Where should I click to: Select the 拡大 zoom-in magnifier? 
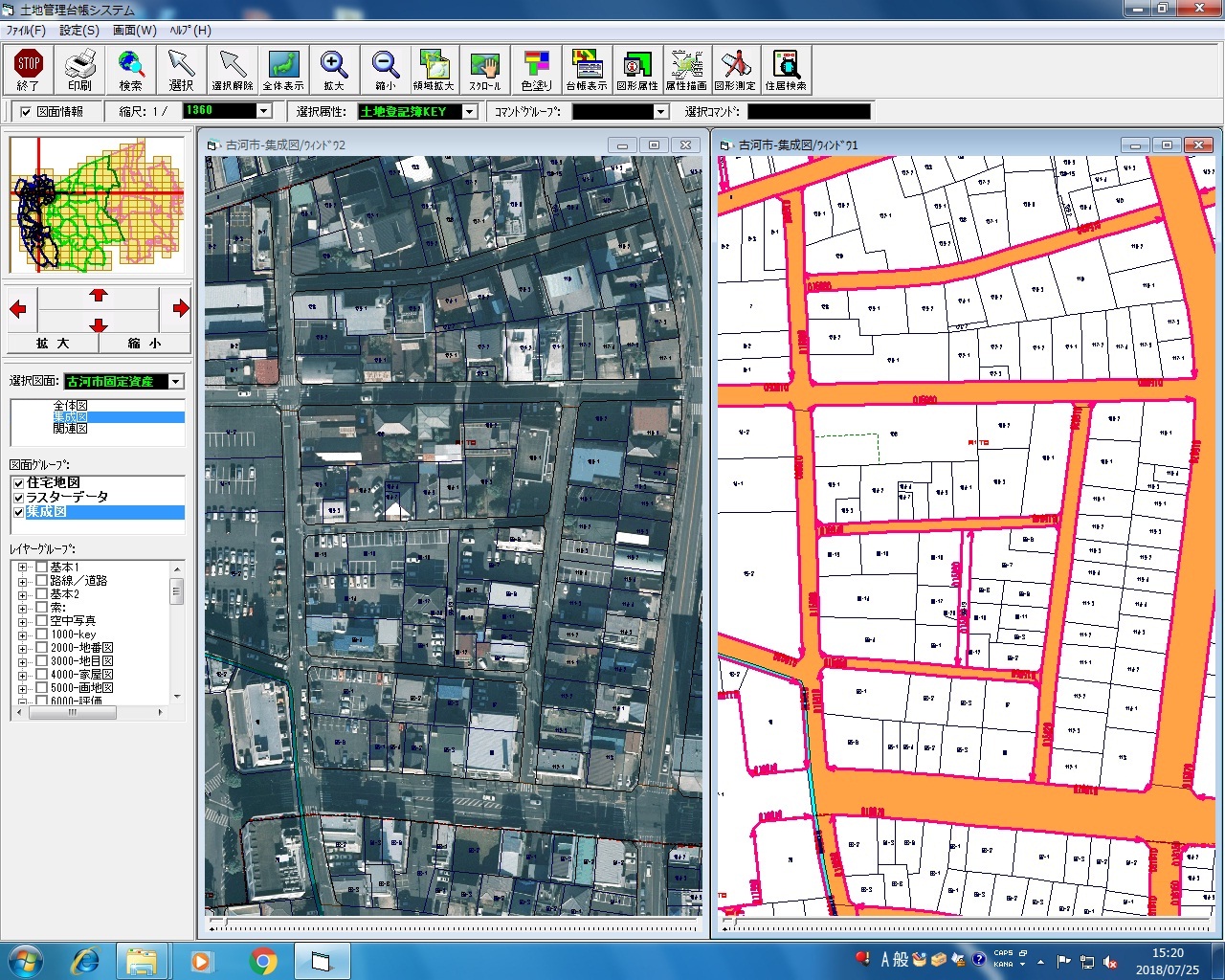[334, 70]
